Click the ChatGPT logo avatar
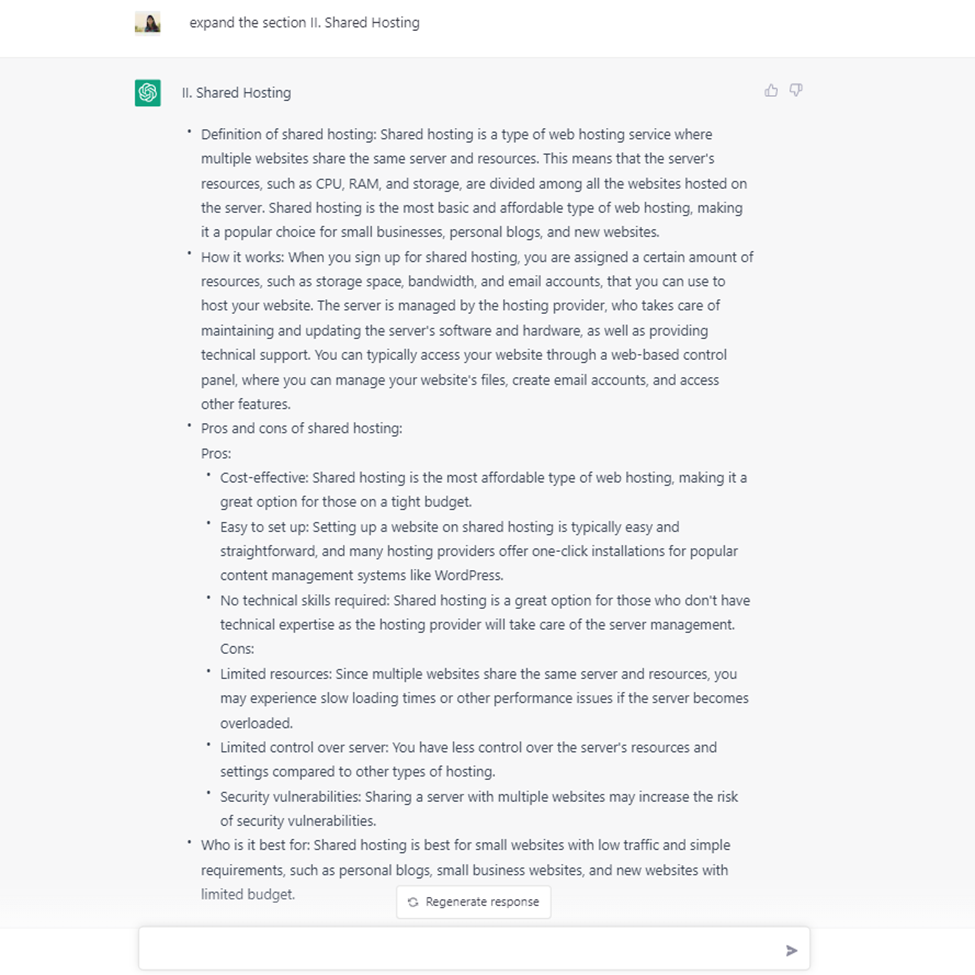Viewport: 975px width, 975px height. tap(148, 91)
